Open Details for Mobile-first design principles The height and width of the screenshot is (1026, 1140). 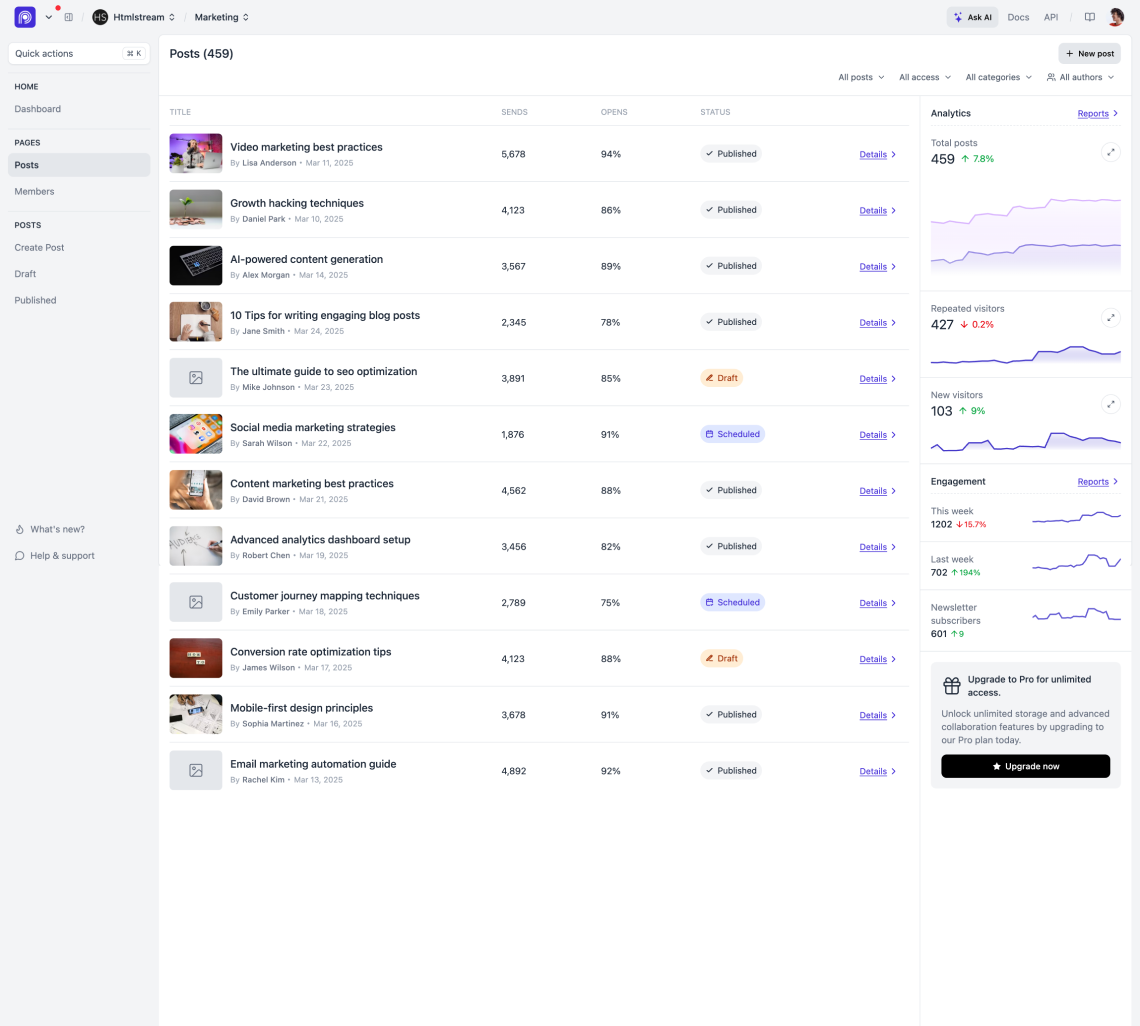[877, 715]
